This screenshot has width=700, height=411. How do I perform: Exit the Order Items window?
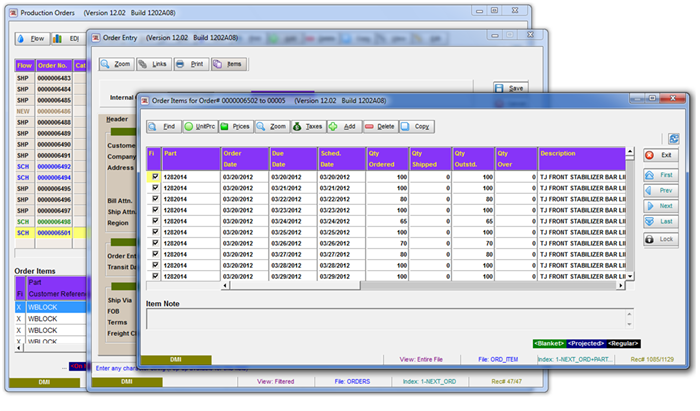(x=661, y=155)
